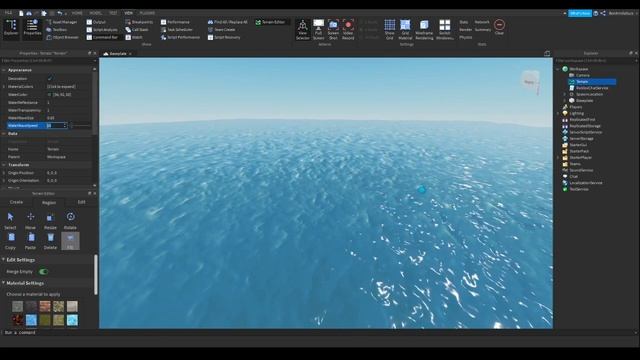Image resolution: width=640 pixels, height=360 pixels.
Task: Open the Watch window
Action: click(134, 37)
